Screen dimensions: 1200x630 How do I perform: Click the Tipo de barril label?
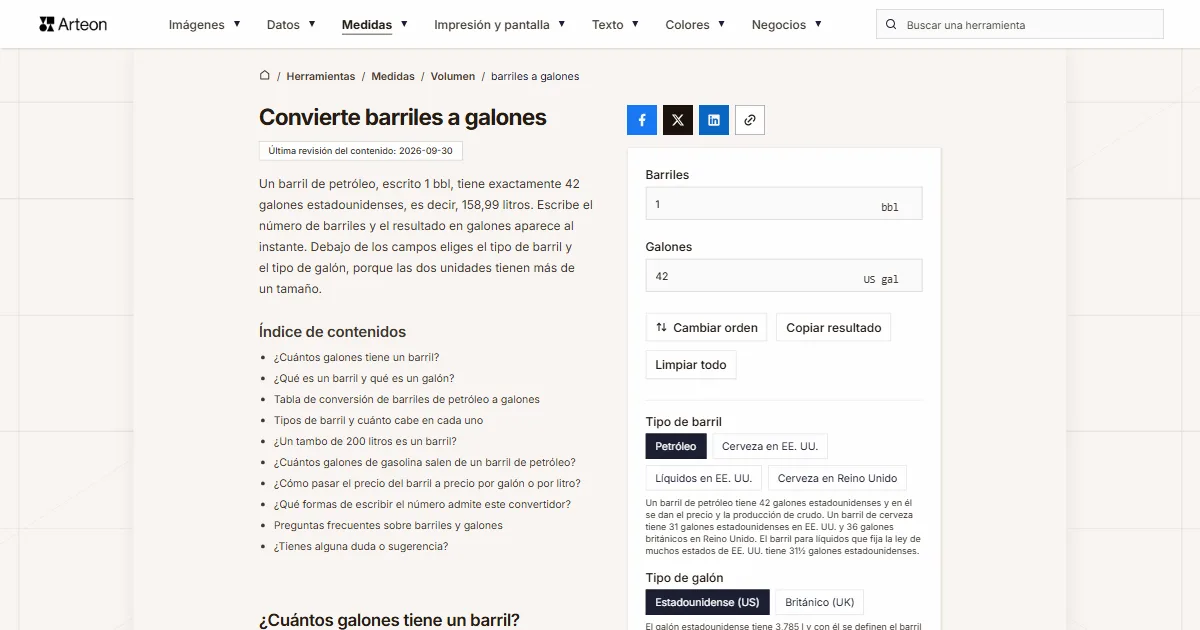(x=684, y=422)
